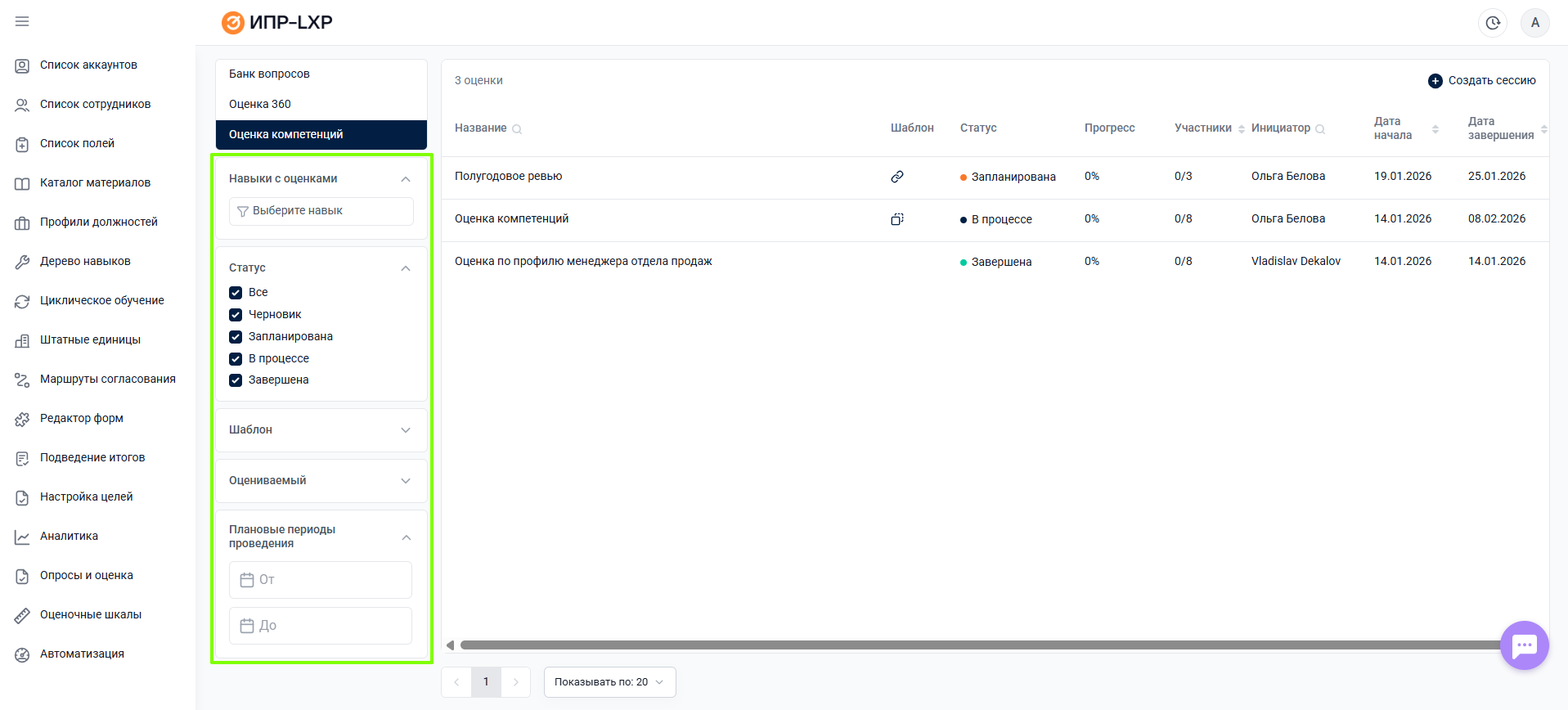The width and height of the screenshot is (1568, 710).
Task: Expand the Оцениваемый filter section
Action: tap(321, 481)
